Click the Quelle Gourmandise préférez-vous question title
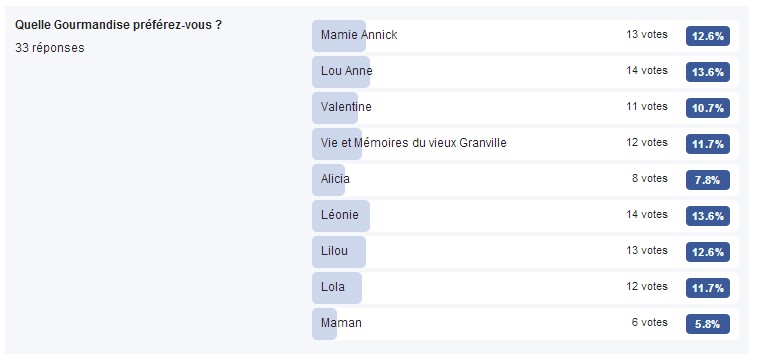The height and width of the screenshot is (363, 759). 119,25
